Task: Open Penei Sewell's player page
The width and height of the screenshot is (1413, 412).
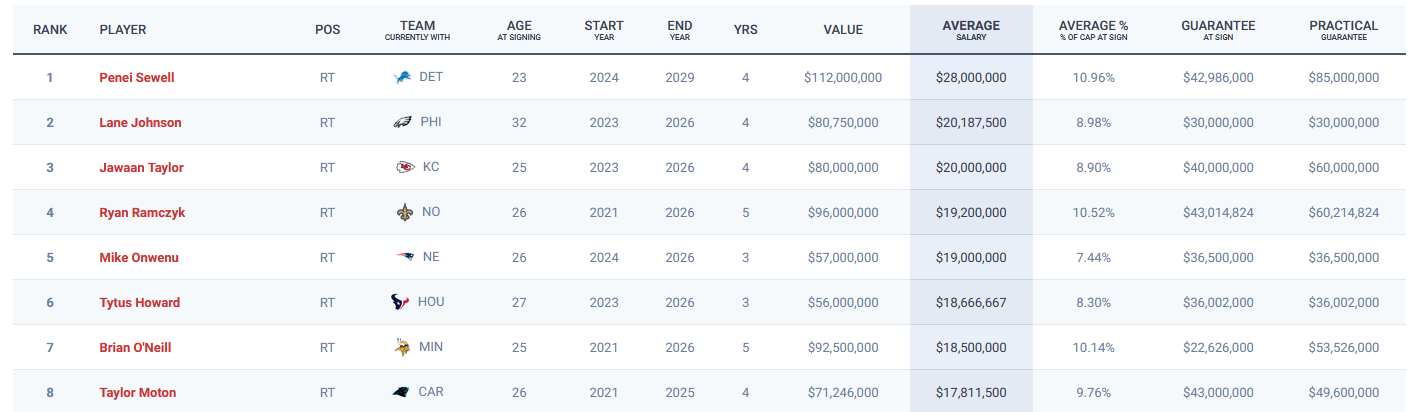Action: pyautogui.click(x=138, y=77)
